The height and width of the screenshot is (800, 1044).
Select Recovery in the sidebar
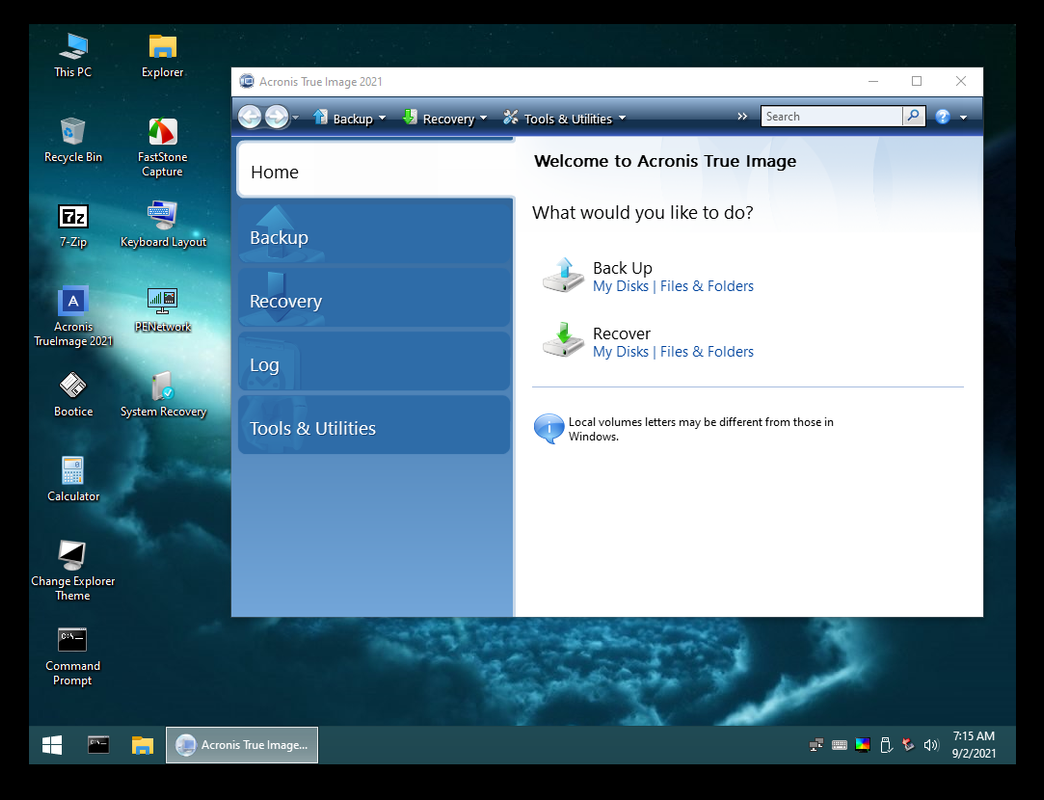tap(374, 300)
